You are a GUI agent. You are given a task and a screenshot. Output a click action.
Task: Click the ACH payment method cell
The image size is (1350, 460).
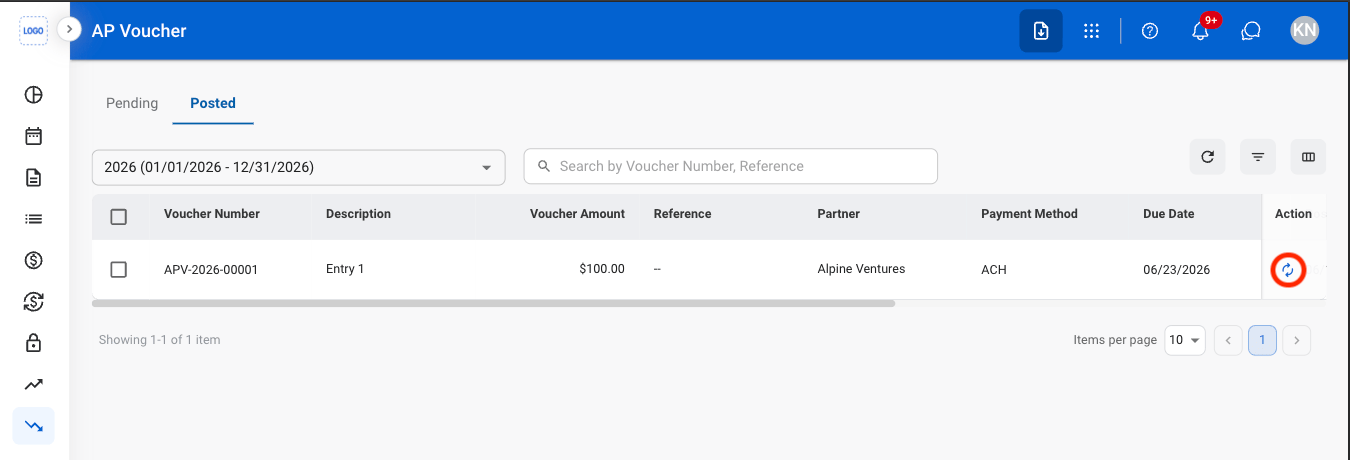coord(993,269)
